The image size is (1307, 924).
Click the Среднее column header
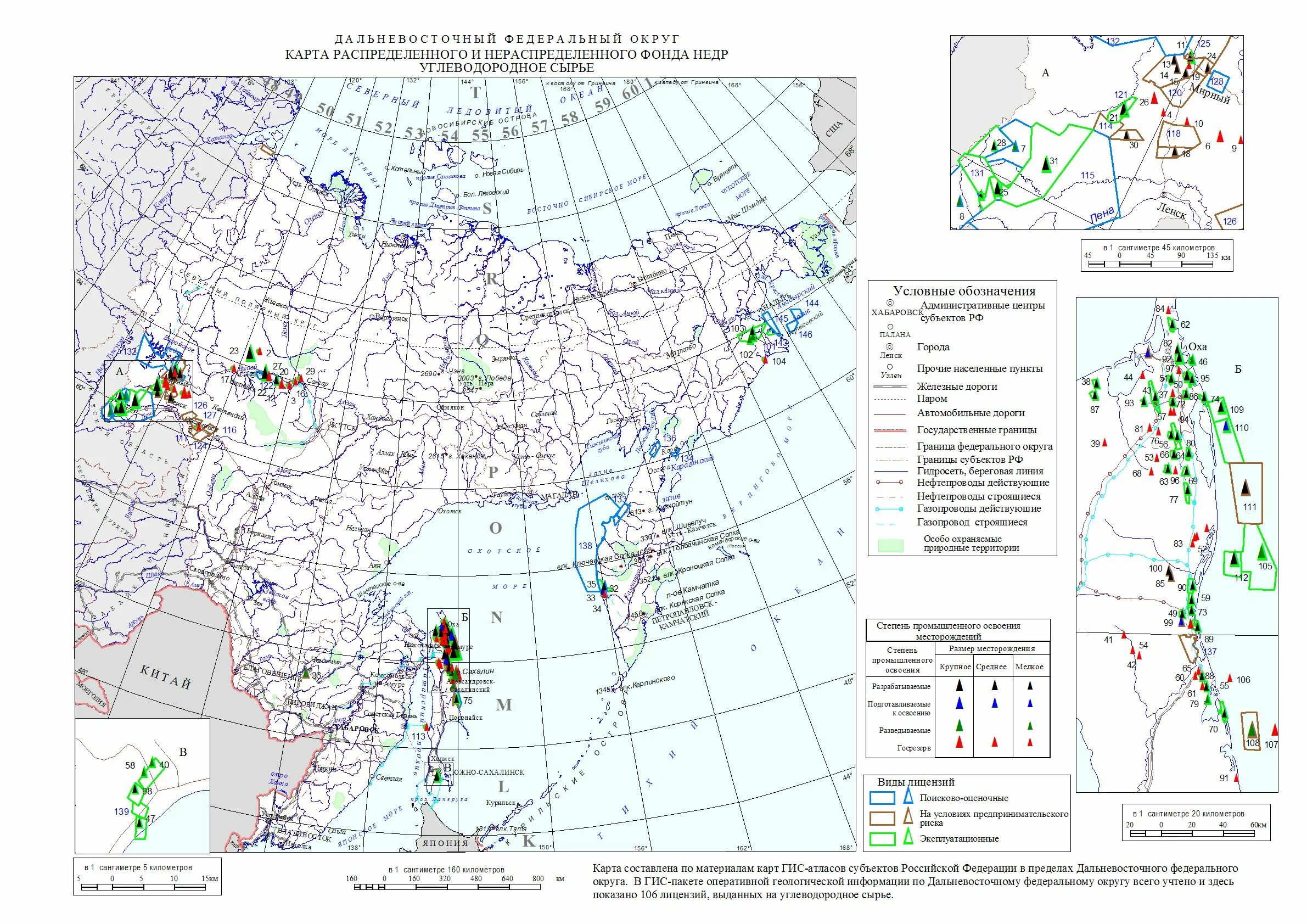tap(991, 666)
